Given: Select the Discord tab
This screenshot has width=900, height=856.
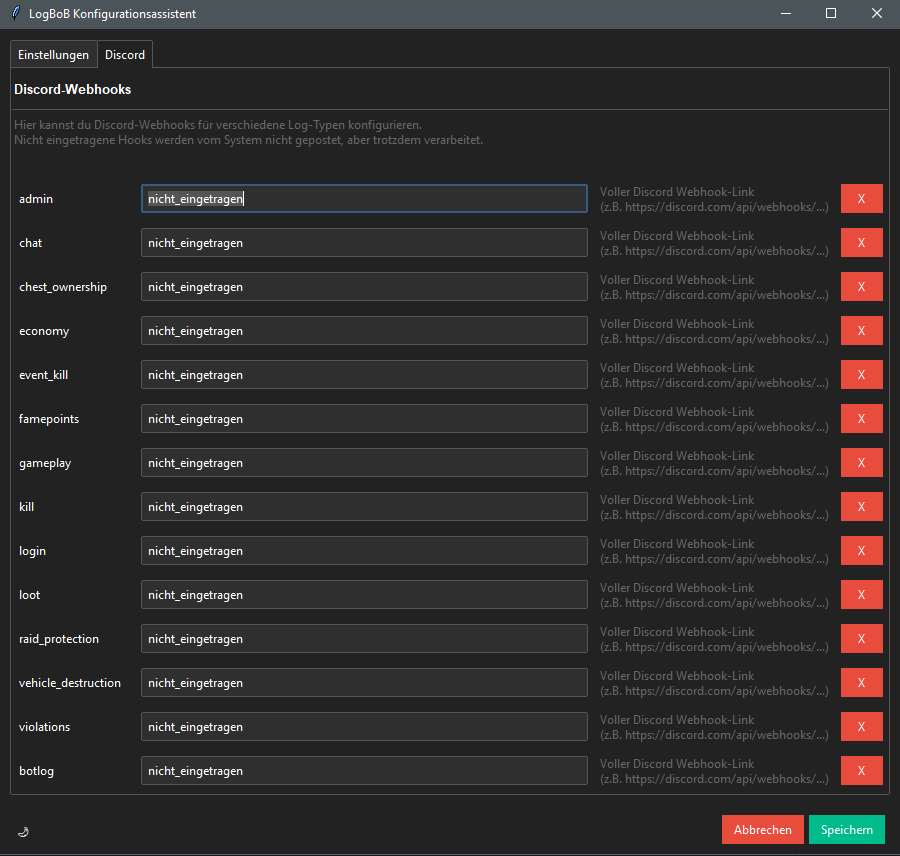Looking at the screenshot, I should (125, 55).
